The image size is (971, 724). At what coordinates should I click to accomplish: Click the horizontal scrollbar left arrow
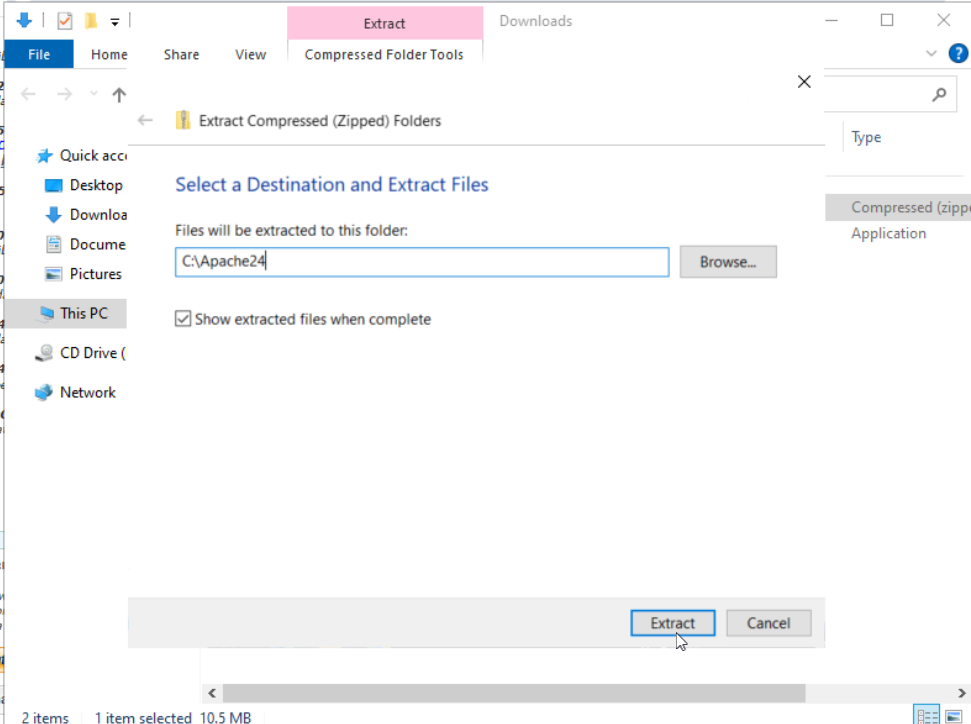click(x=212, y=693)
